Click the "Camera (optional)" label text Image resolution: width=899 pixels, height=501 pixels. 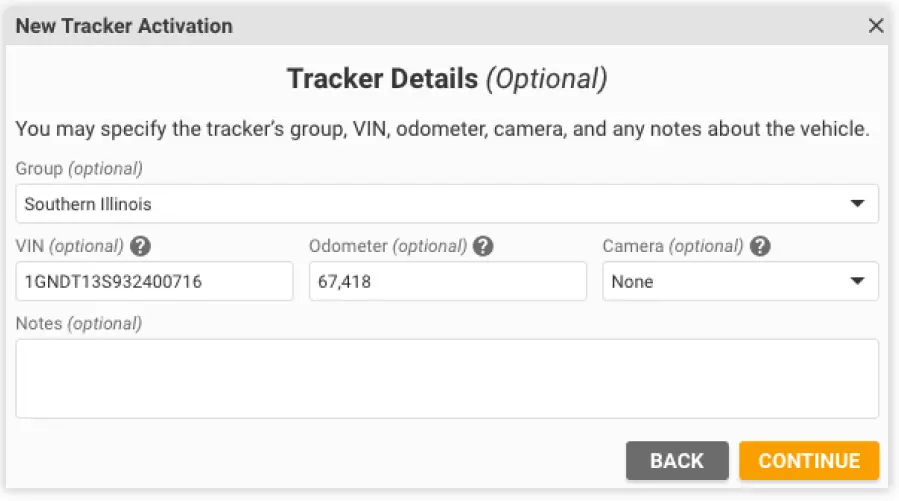(x=672, y=246)
